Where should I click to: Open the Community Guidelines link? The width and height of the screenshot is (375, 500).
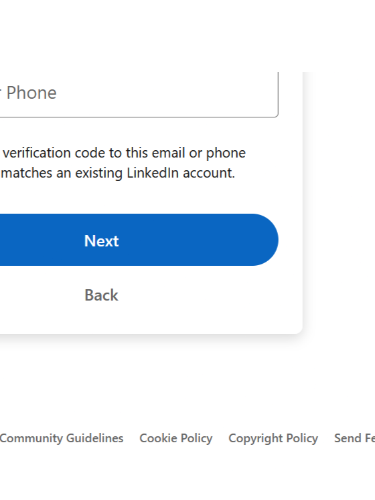62,438
